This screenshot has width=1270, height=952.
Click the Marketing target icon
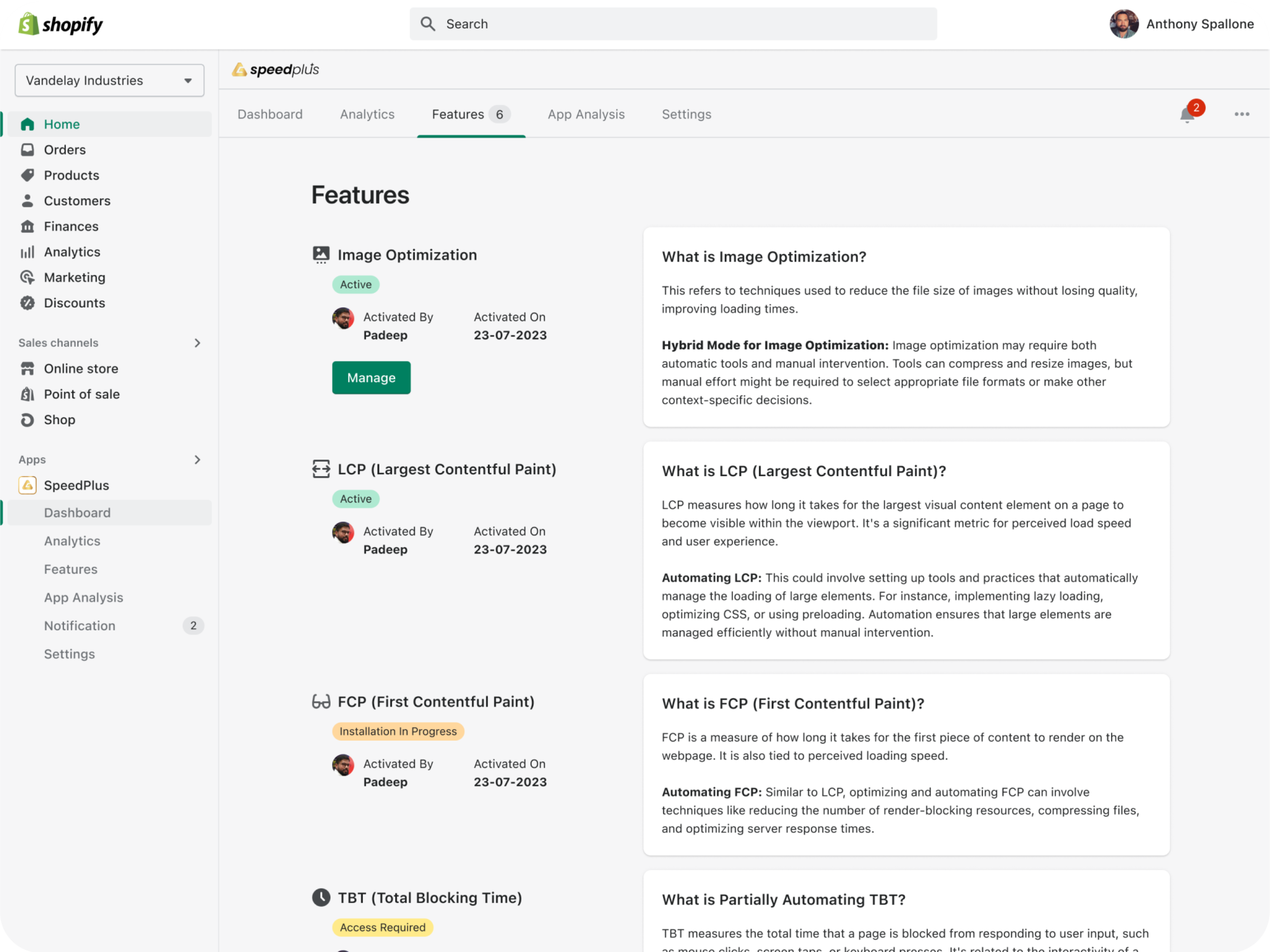click(27, 278)
